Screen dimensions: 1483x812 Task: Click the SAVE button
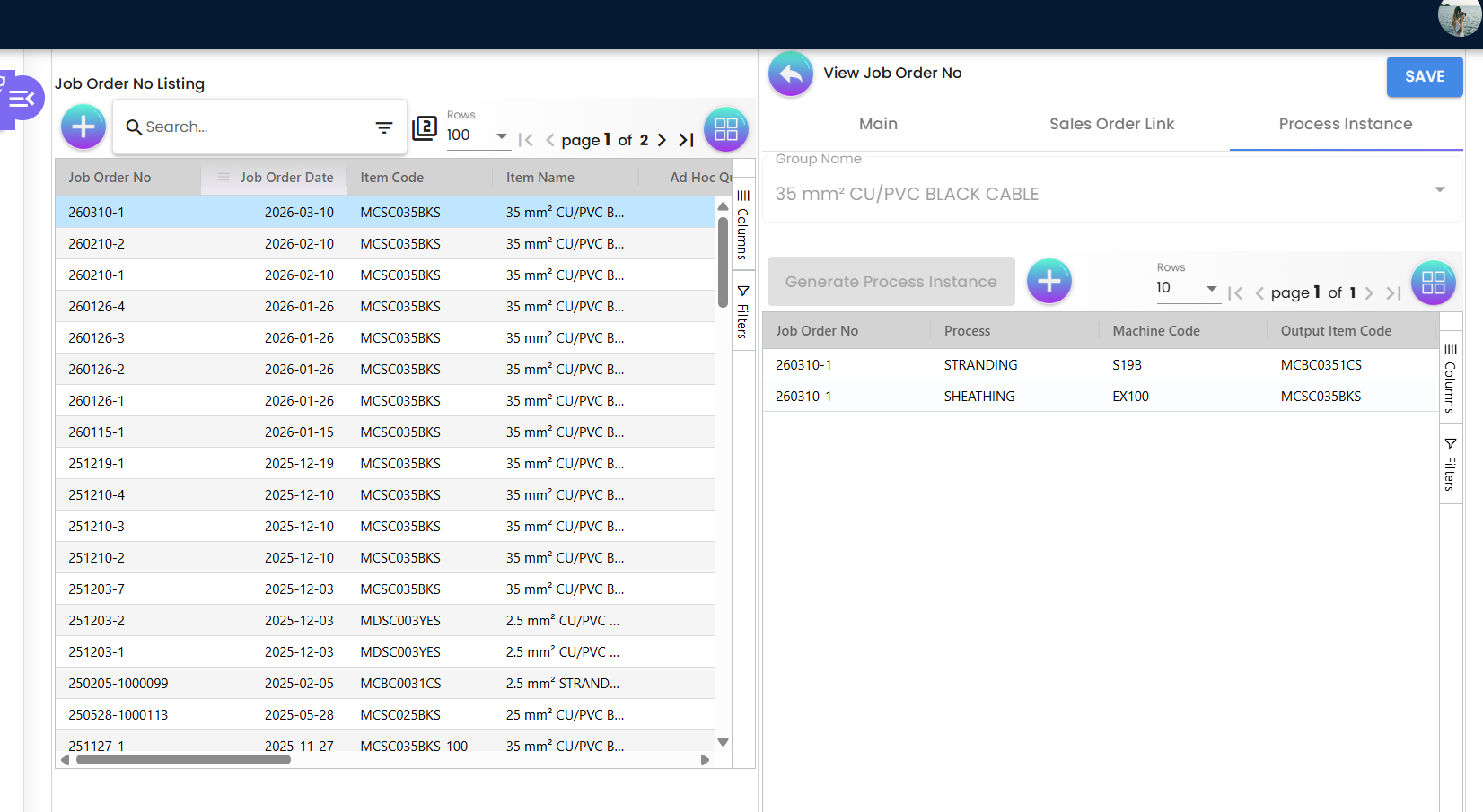1424,76
